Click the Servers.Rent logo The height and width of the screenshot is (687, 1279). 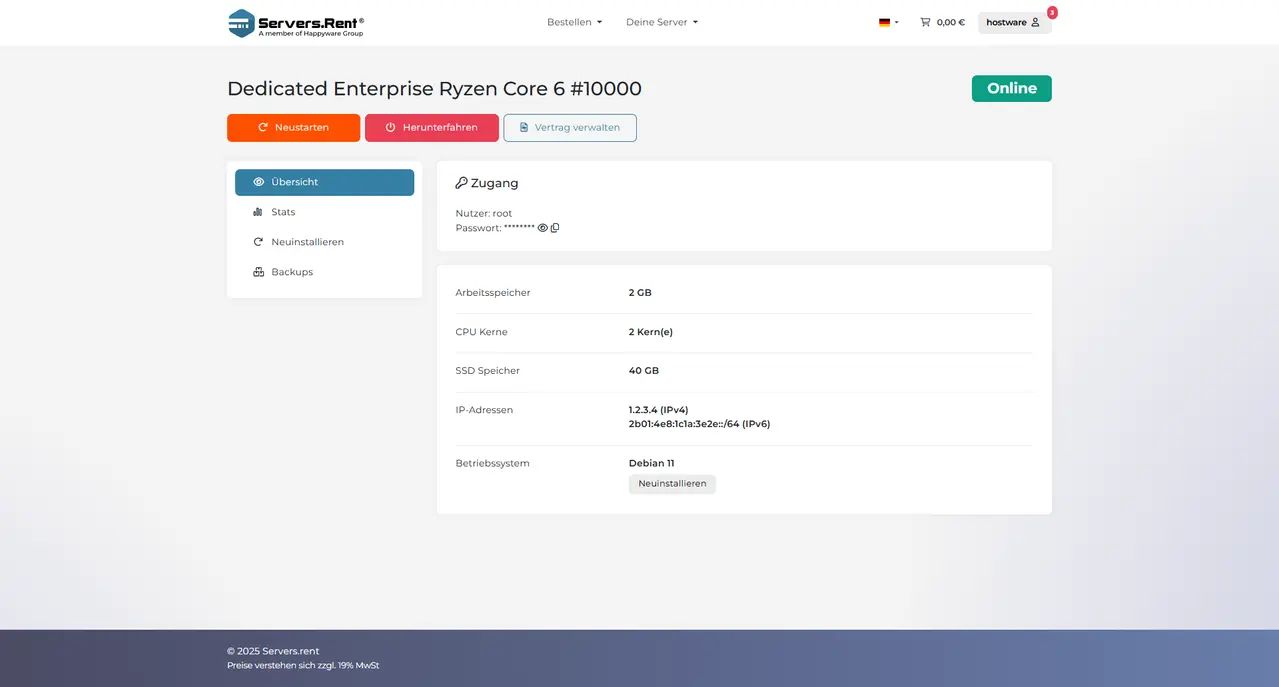(296, 23)
